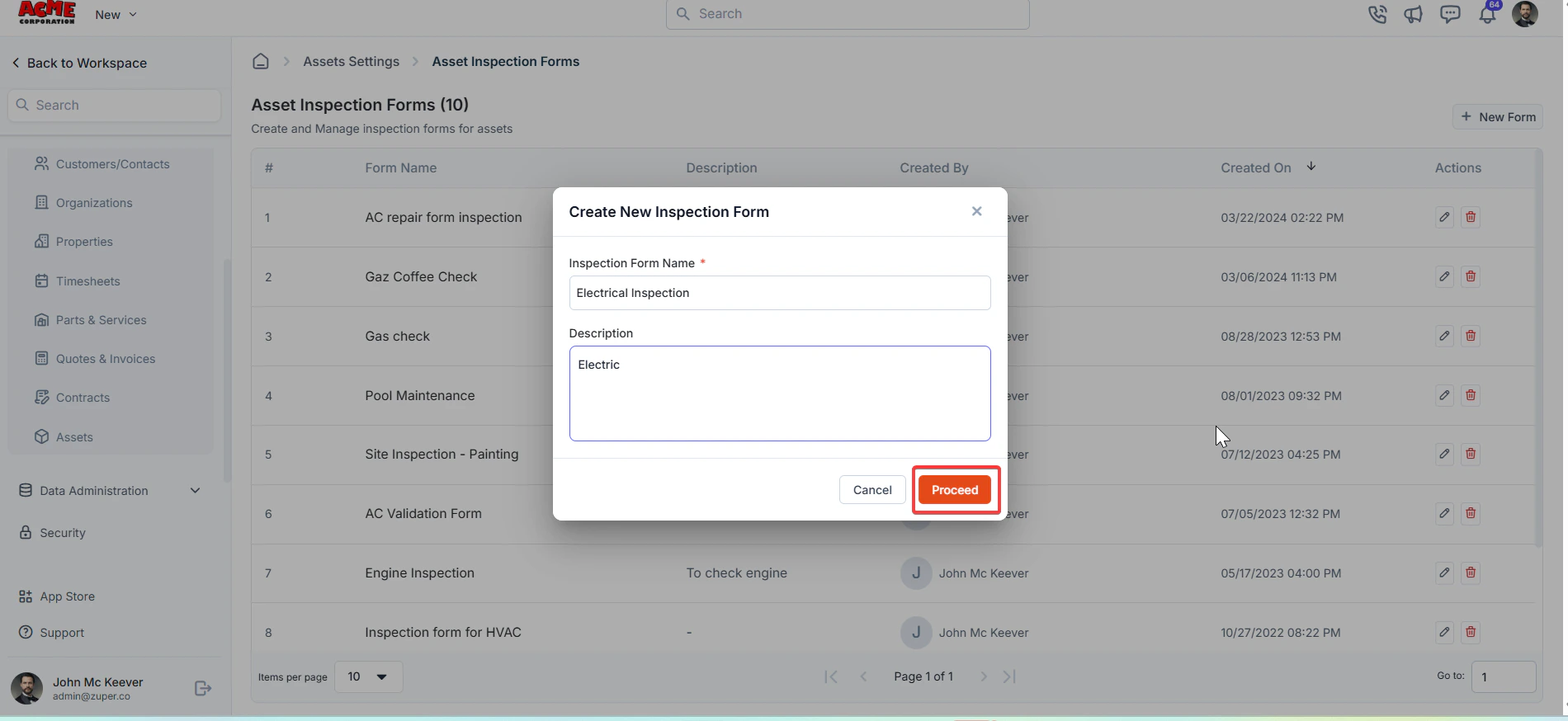Viewport: 1568px width, 721px height.
Task: Open the notifications bell icon
Action: [x=1487, y=14]
